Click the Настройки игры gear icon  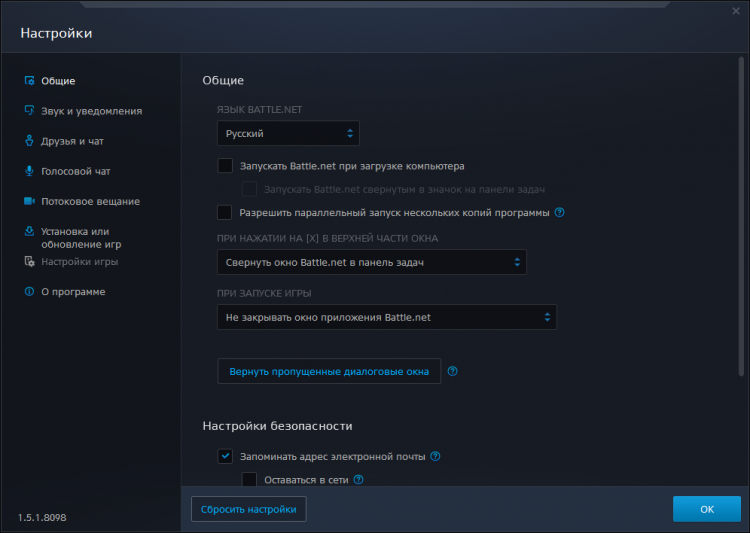(29, 261)
